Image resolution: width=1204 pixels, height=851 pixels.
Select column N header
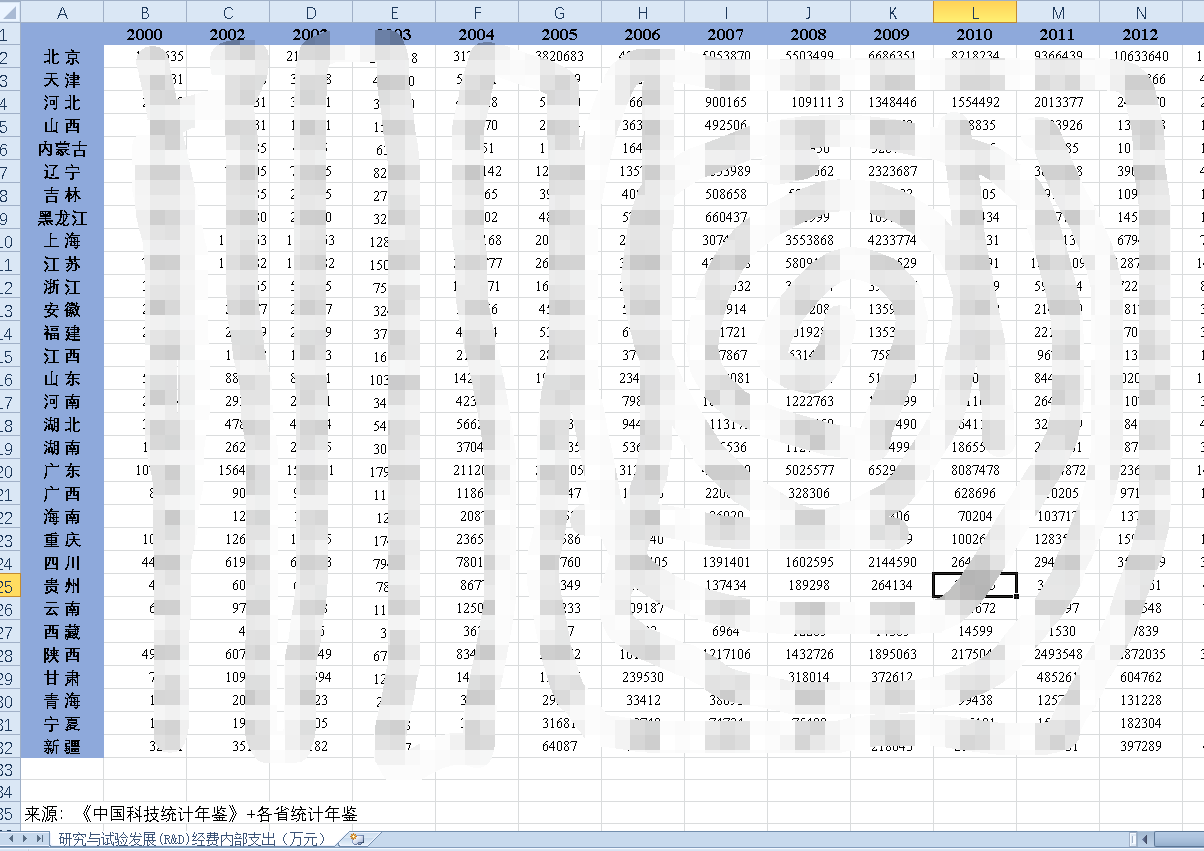[x=1141, y=11]
